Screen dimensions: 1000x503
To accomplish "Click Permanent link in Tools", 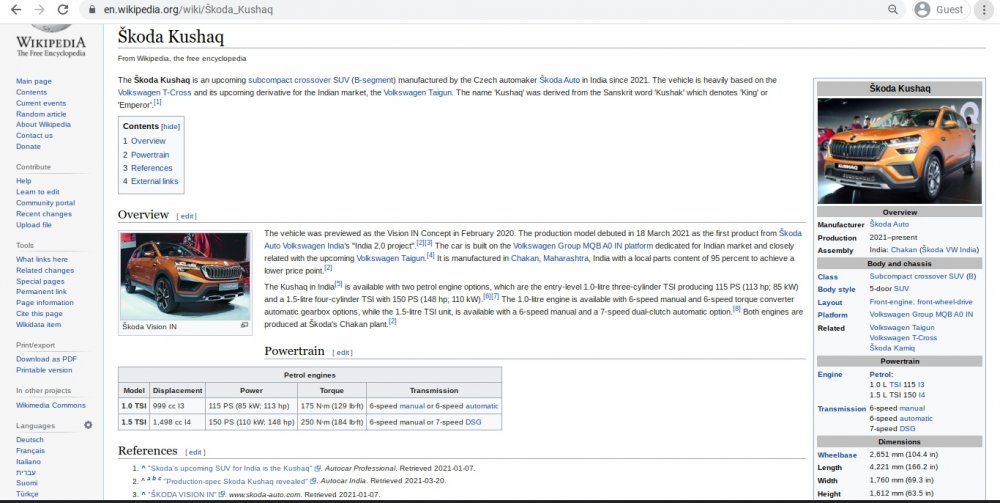I will coord(41,292).
